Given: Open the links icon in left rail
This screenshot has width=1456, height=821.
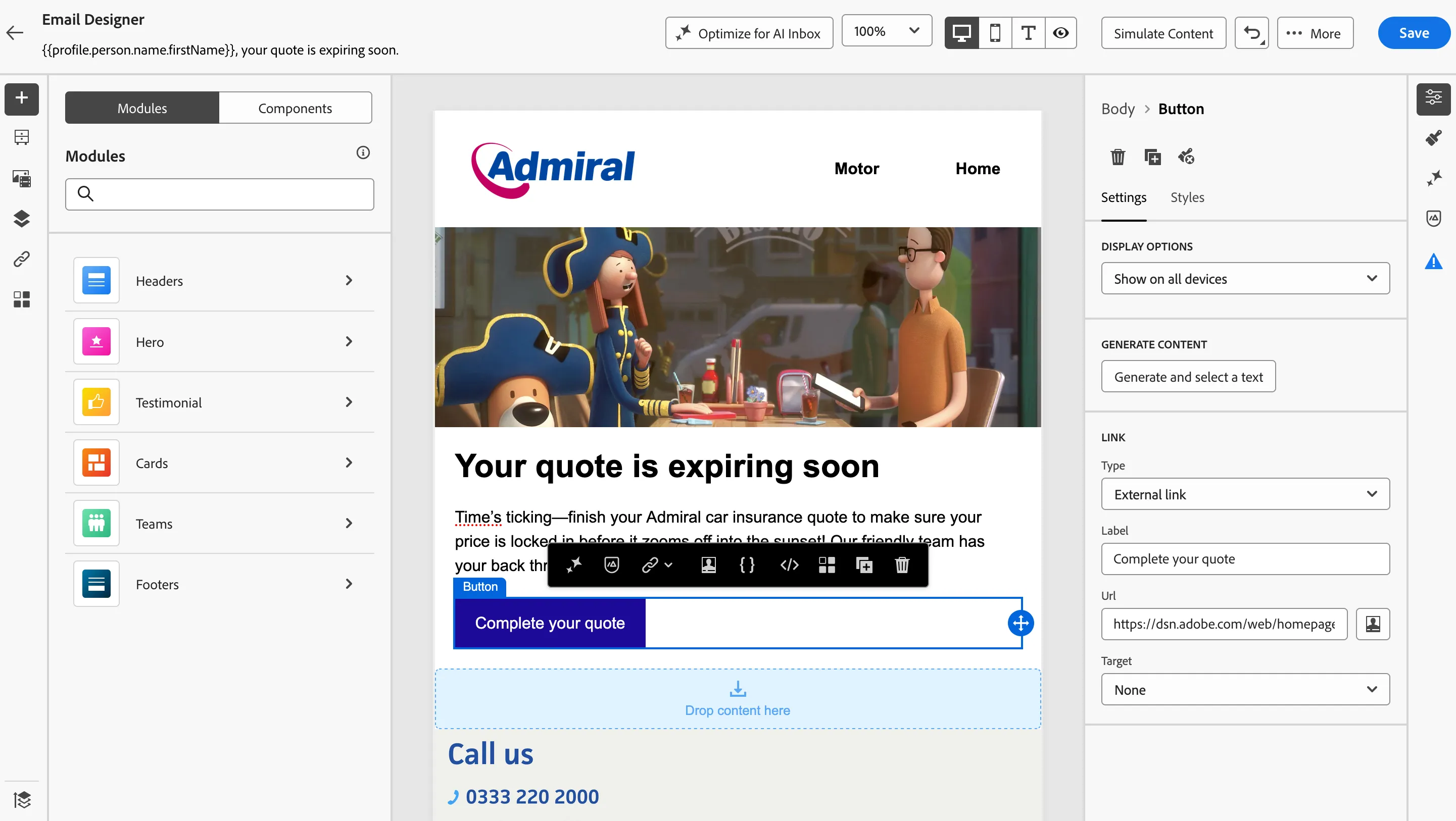Looking at the screenshot, I should [22, 259].
